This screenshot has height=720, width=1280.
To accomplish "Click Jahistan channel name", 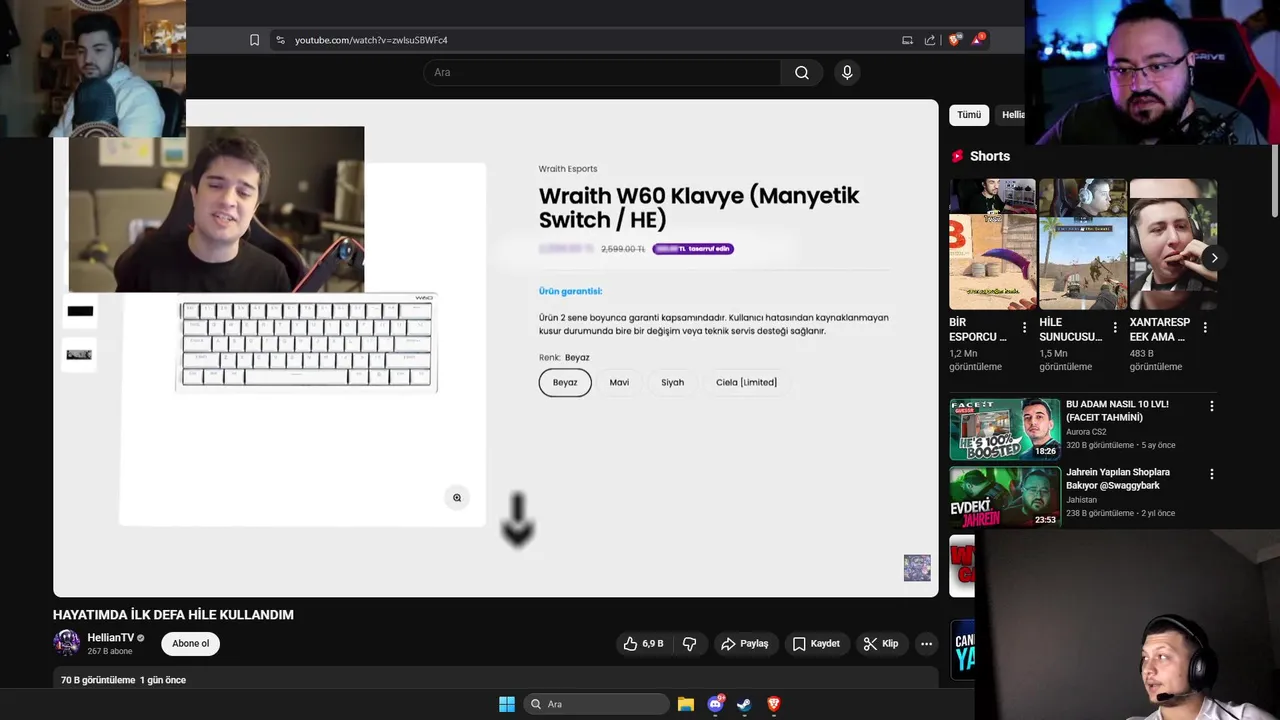I will 1081,500.
